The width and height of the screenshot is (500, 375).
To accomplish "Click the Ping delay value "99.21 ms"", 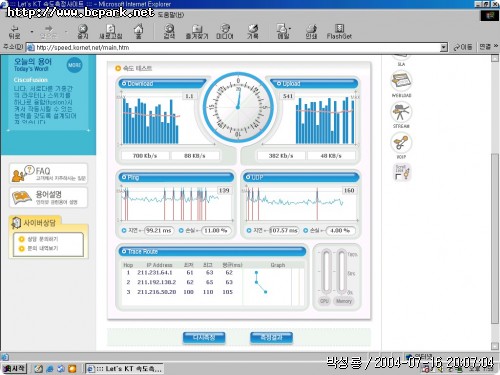I will click(159, 230).
